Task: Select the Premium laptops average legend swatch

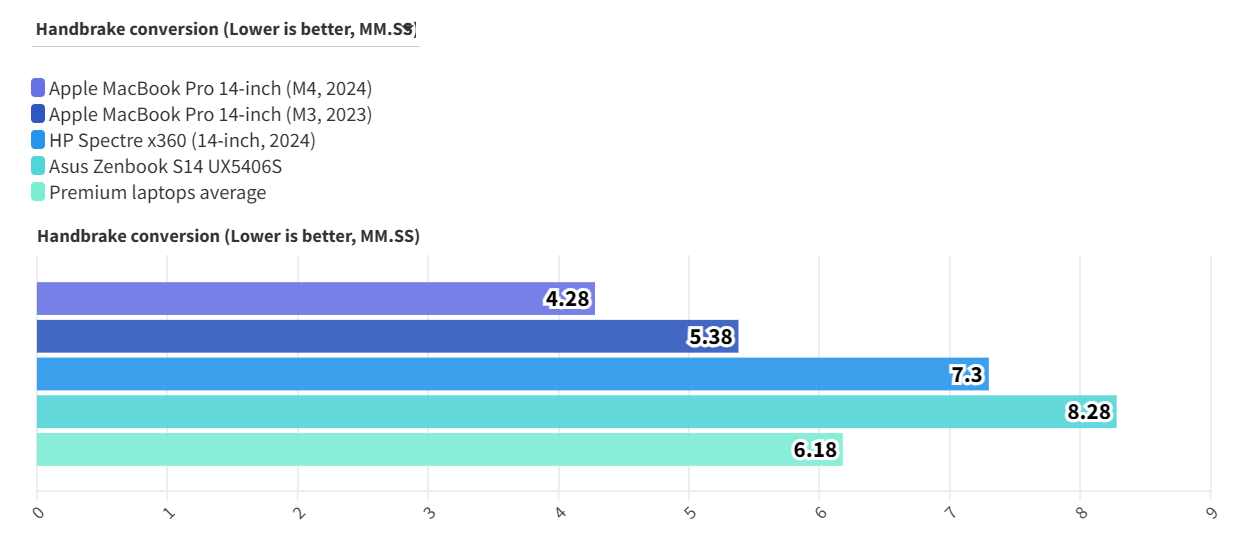Action: (38, 192)
